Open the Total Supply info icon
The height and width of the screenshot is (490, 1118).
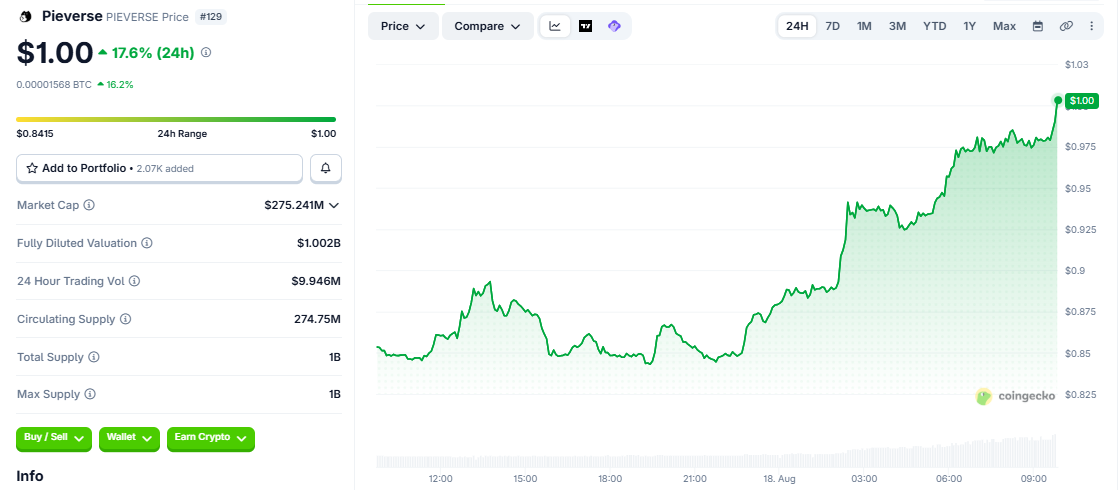pyautogui.click(x=93, y=357)
